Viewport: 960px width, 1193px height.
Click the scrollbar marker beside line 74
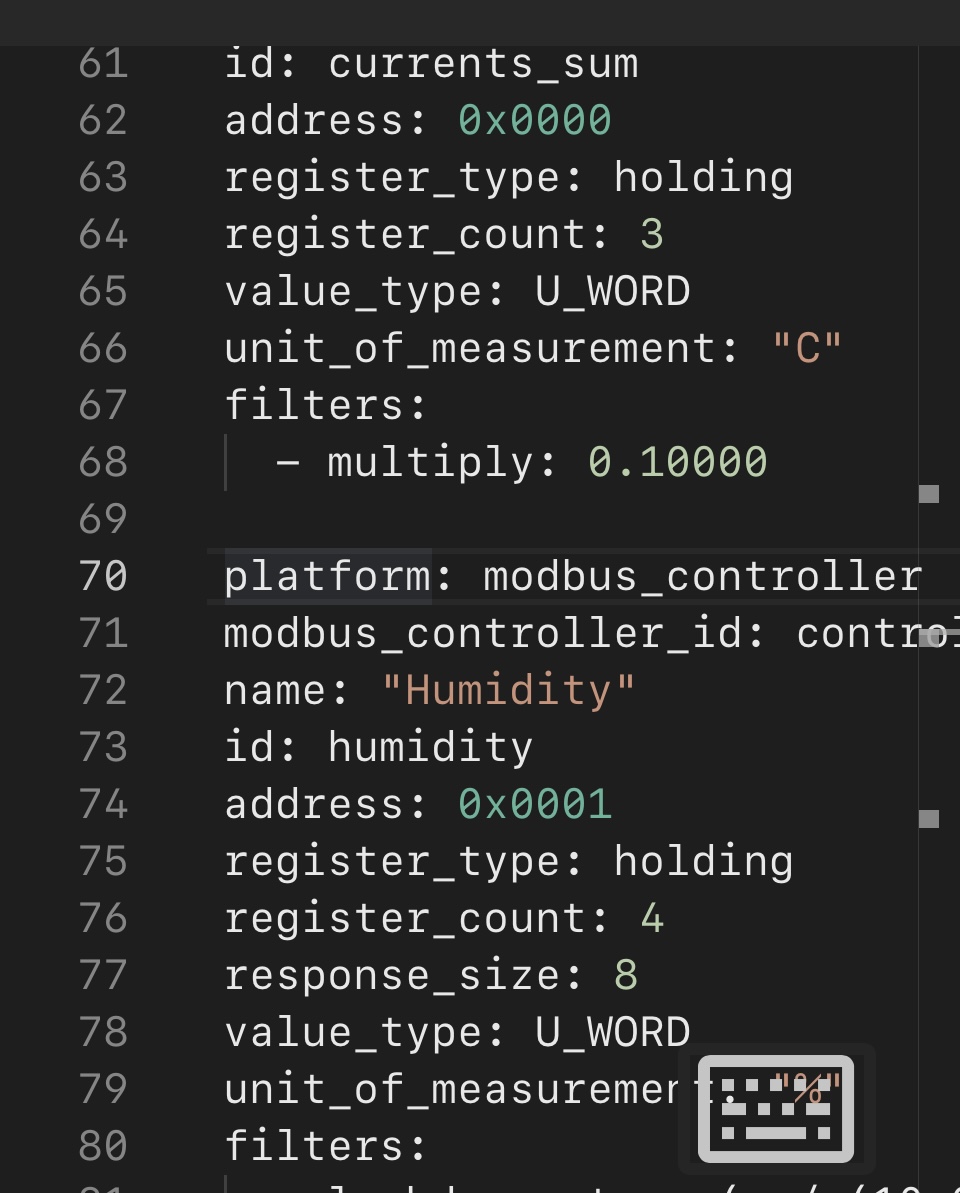tap(929, 819)
